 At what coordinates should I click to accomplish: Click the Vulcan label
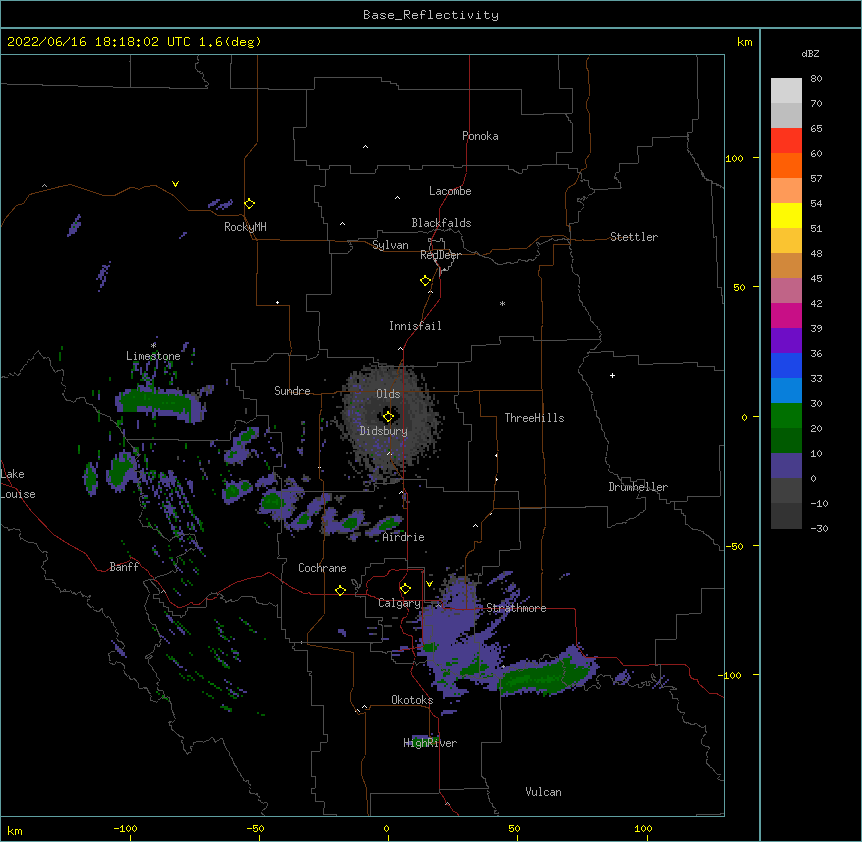[x=543, y=792]
